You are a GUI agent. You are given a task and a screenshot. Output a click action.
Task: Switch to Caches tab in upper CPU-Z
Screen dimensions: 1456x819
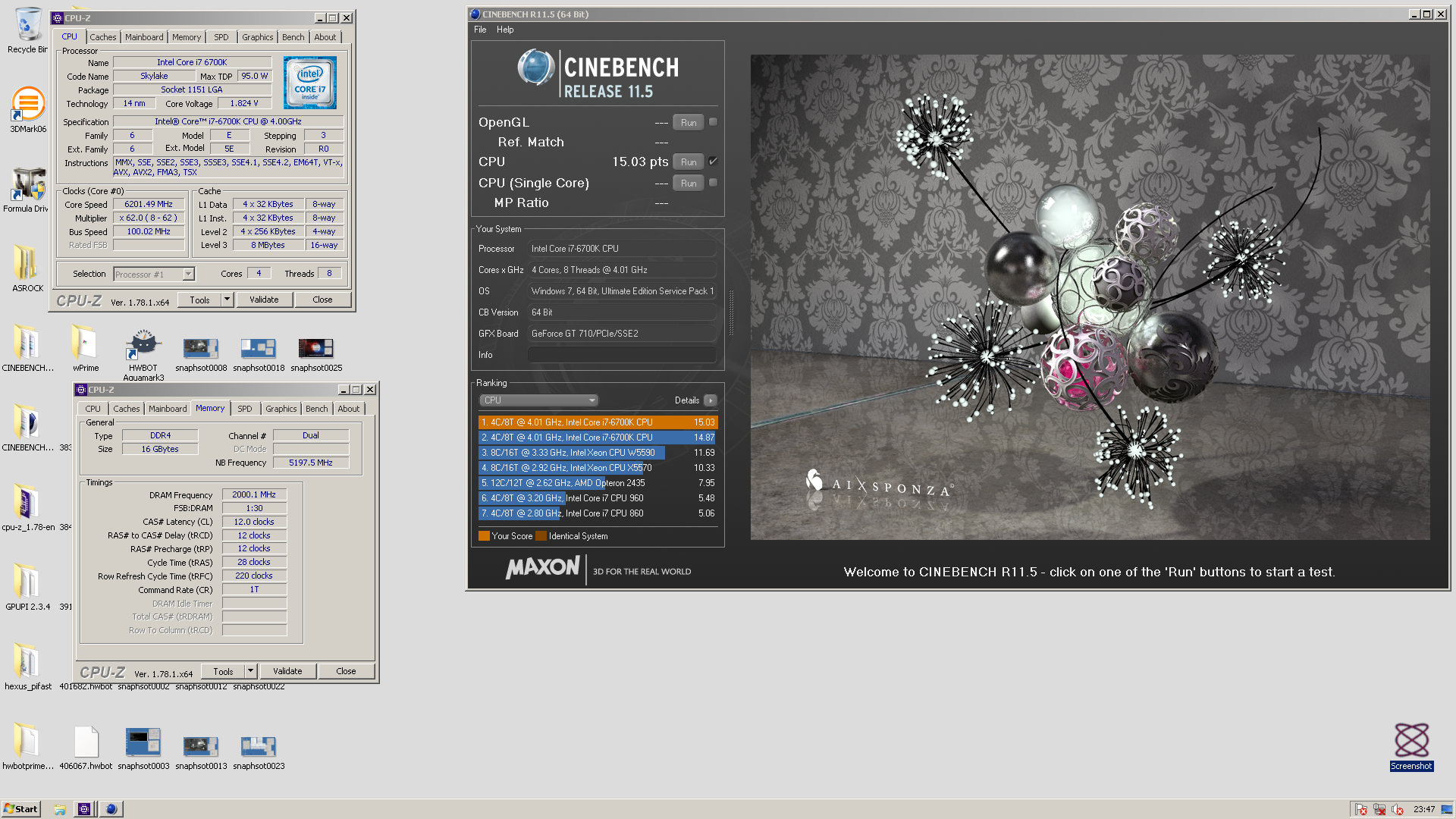103,37
